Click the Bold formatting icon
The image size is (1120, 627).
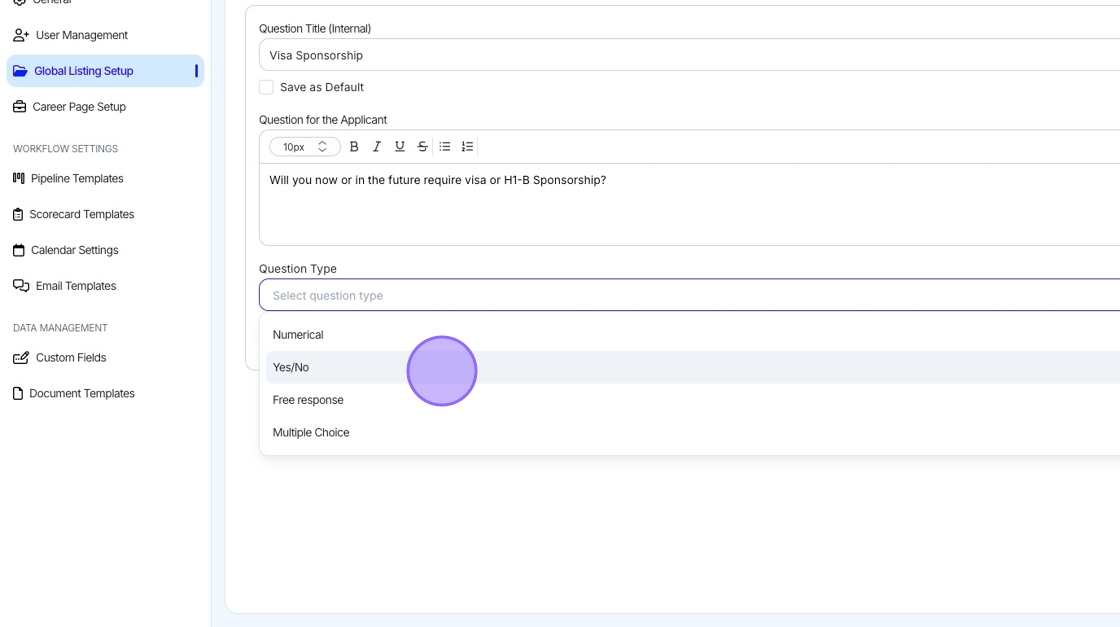354,147
